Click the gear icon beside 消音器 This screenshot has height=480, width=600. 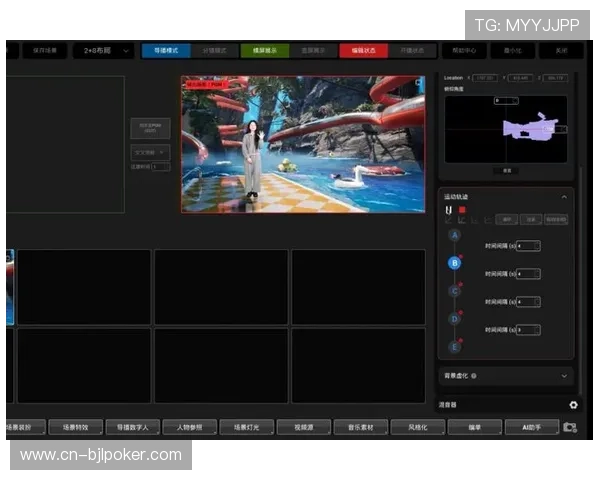coord(573,405)
